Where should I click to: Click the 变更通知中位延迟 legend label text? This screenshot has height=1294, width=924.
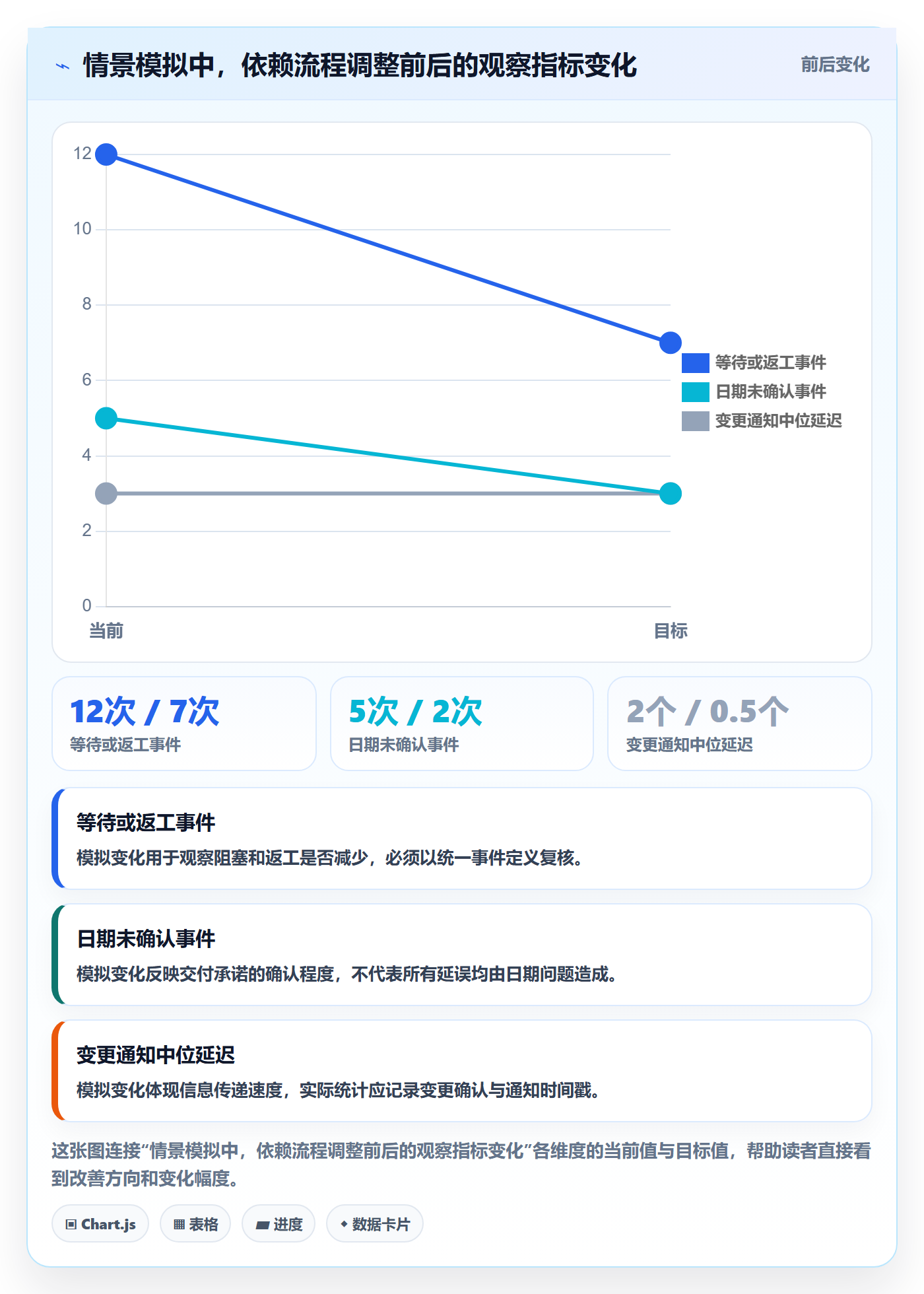tap(779, 421)
